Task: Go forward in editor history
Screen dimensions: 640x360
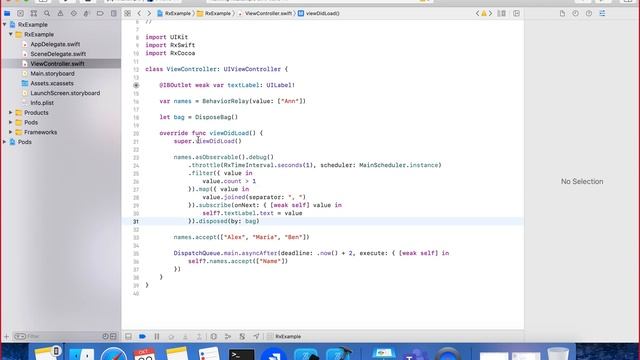Action: [x=149, y=13]
